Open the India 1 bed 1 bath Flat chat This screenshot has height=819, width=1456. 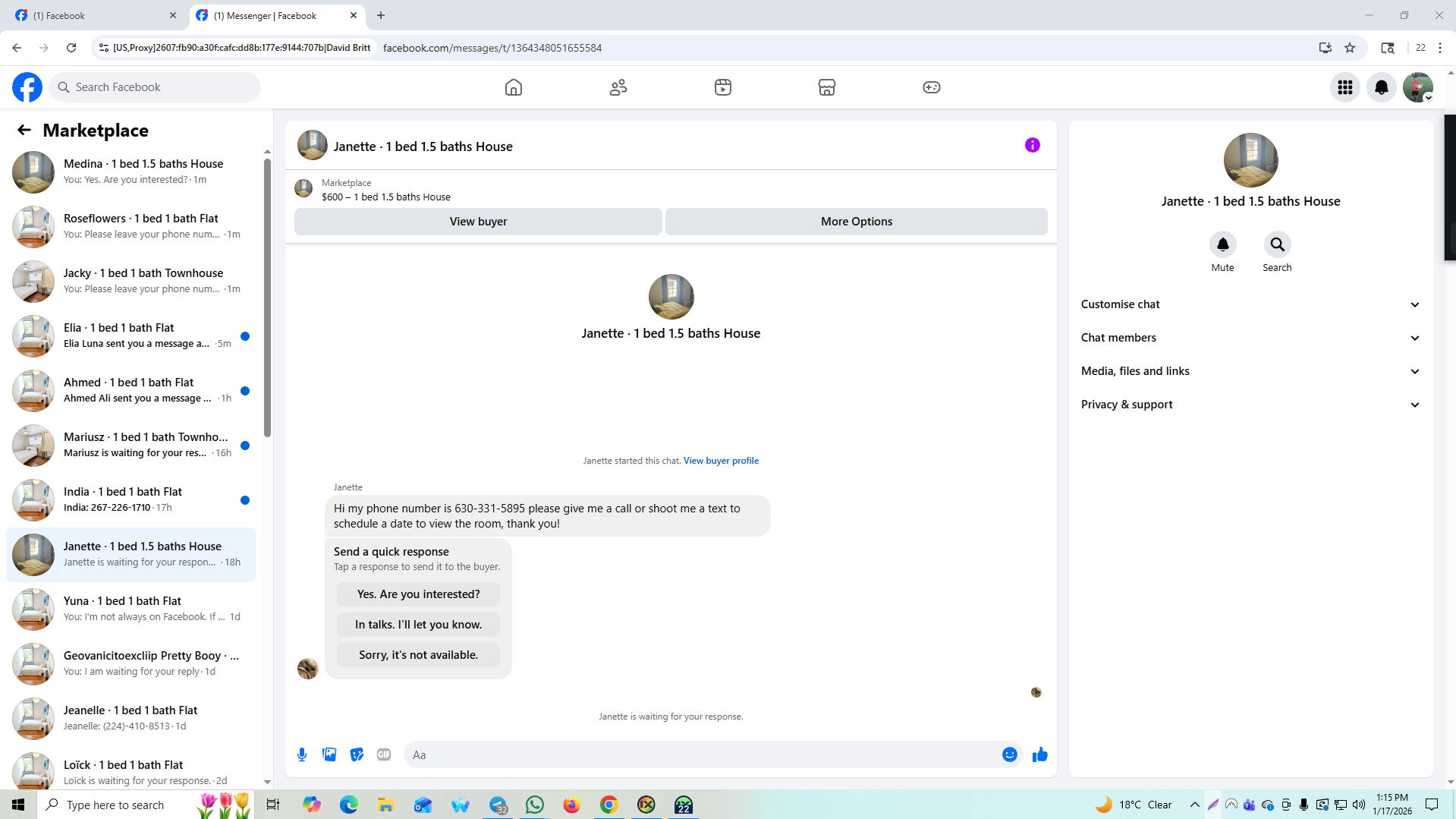[x=131, y=499]
